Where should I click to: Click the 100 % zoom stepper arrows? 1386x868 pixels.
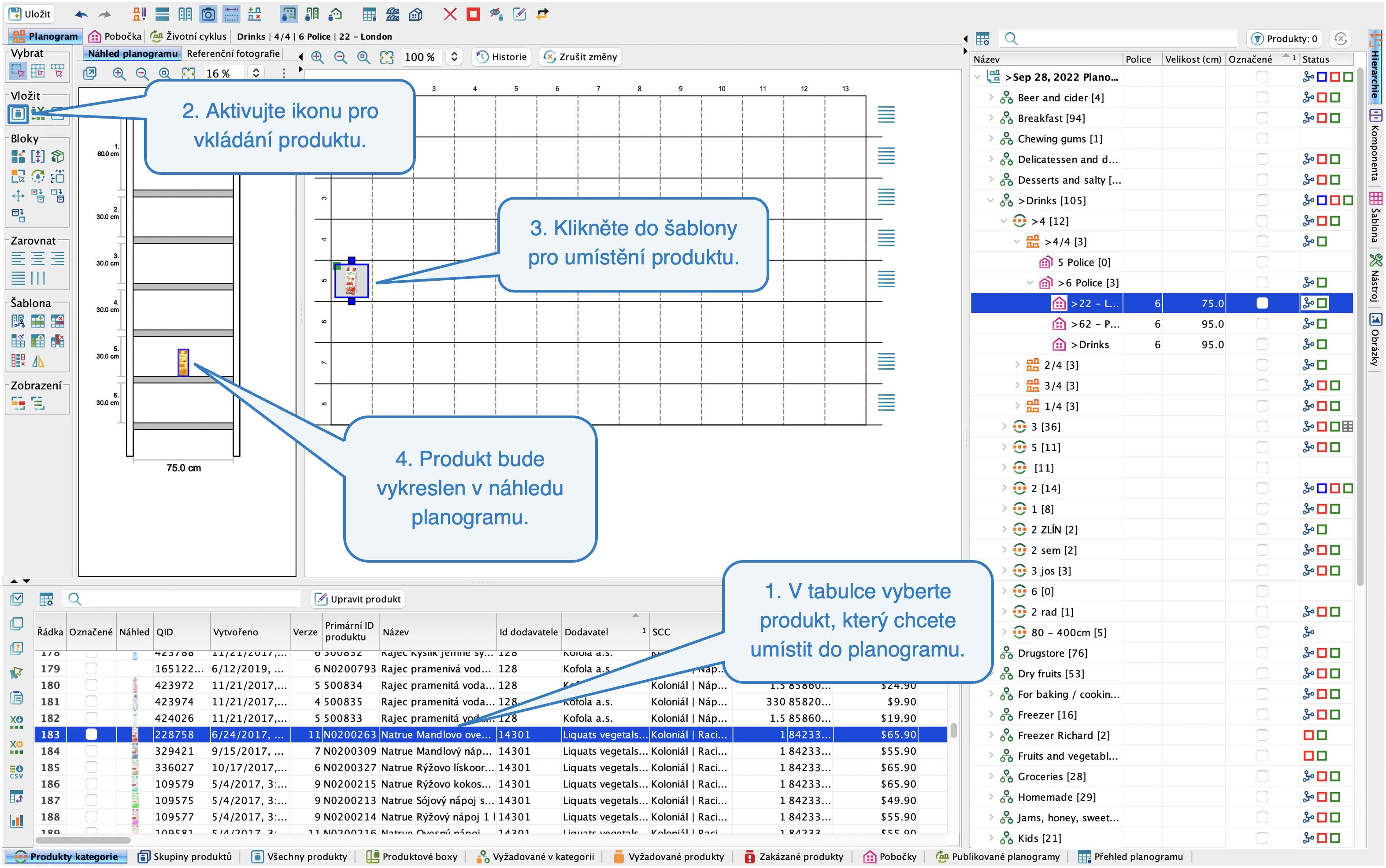455,57
